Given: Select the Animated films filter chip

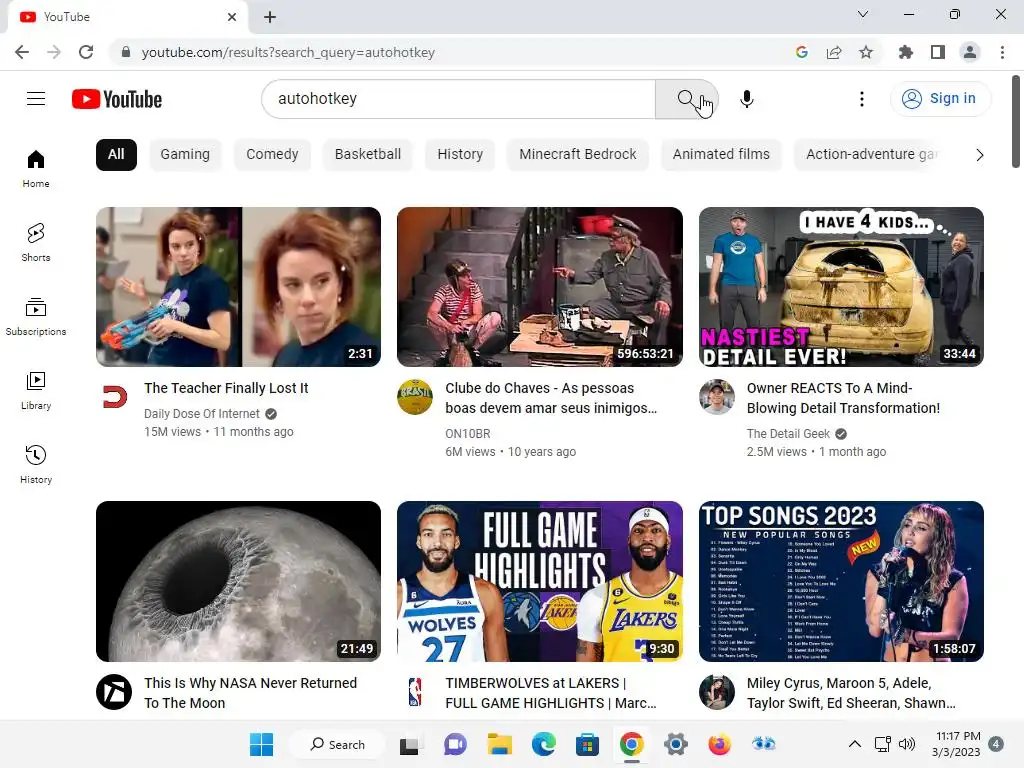Looking at the screenshot, I should tap(721, 155).
